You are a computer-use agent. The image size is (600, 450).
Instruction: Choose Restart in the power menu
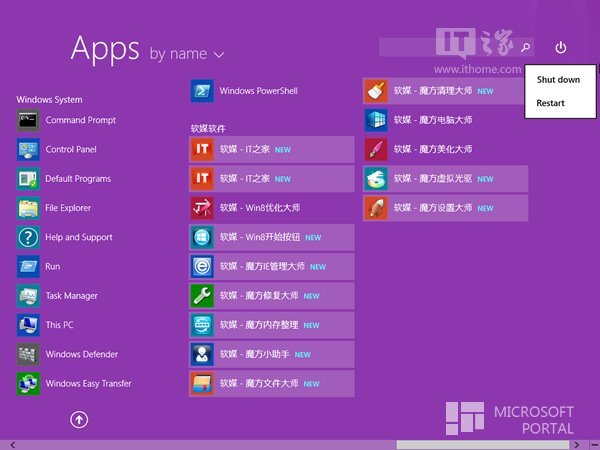(x=550, y=103)
